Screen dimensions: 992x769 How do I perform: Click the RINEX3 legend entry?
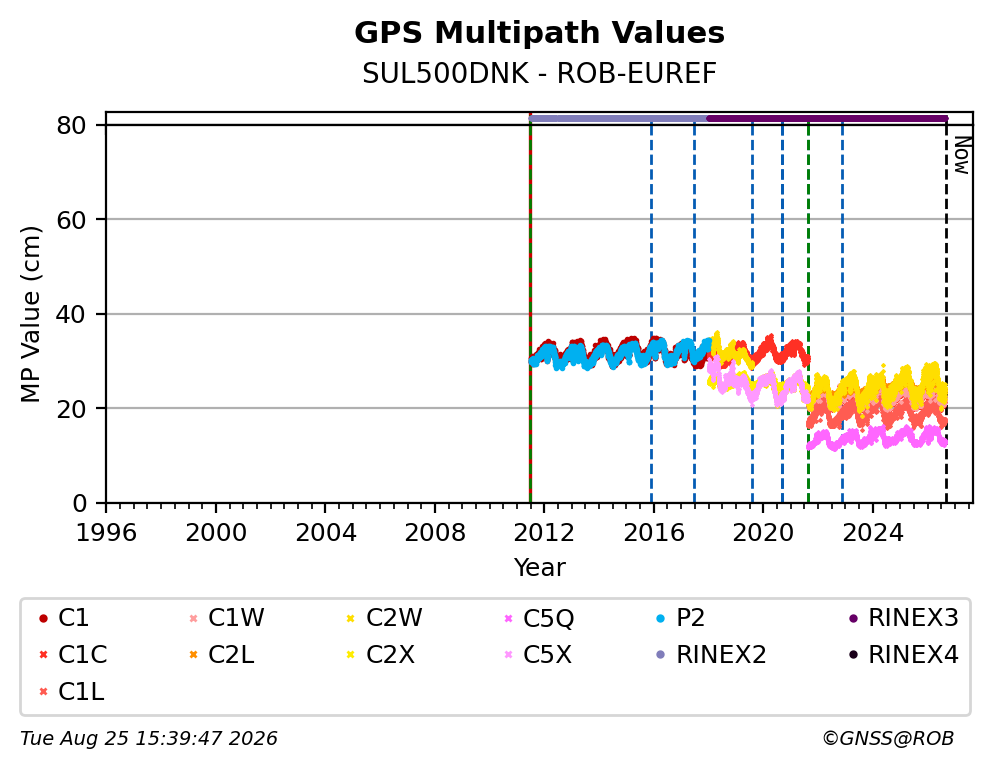click(903, 618)
